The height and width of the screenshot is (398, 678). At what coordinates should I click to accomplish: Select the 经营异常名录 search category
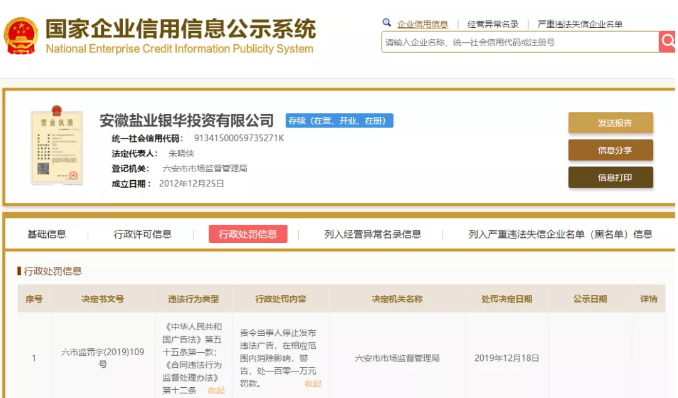(x=493, y=24)
